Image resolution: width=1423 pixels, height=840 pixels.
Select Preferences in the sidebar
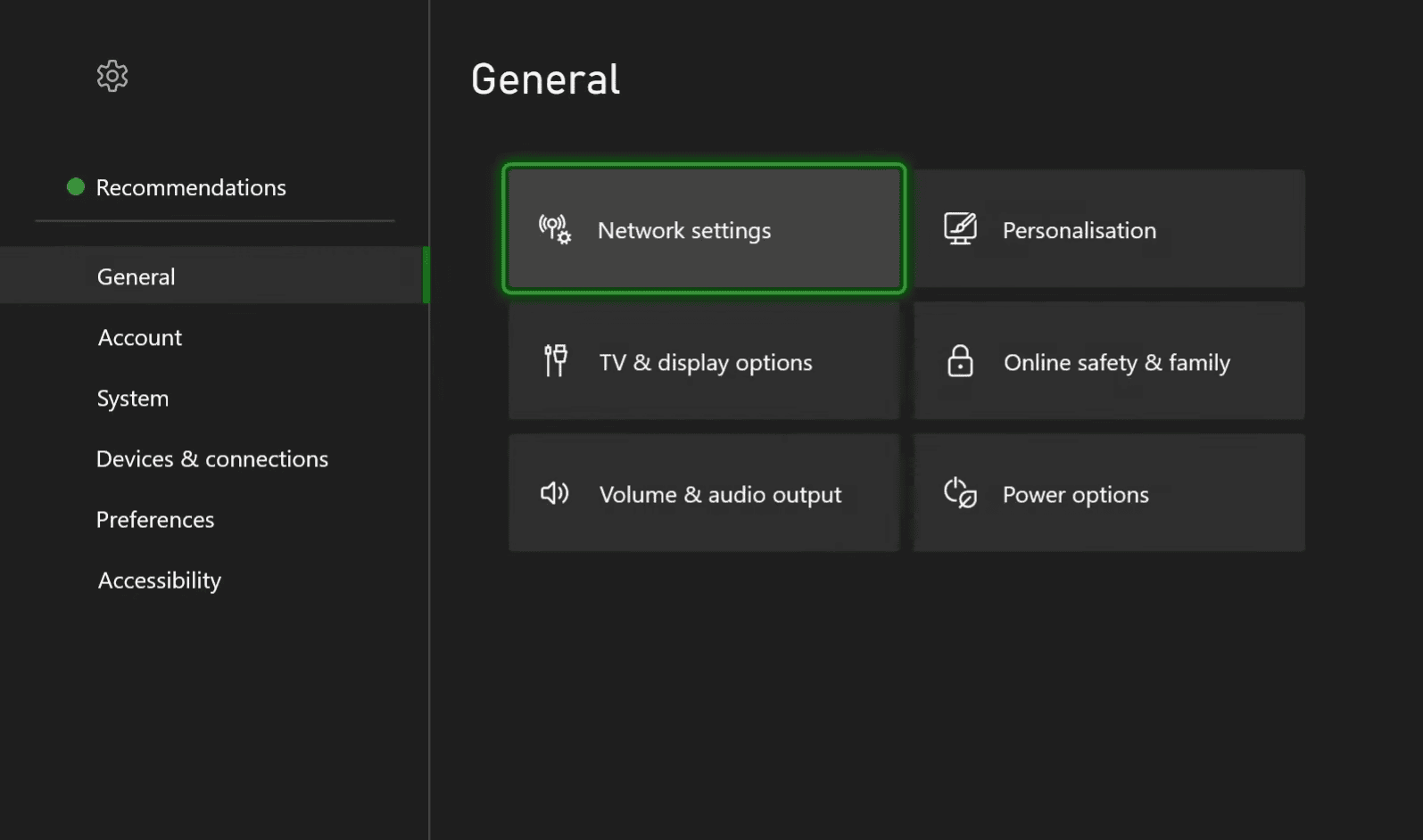[x=155, y=519]
